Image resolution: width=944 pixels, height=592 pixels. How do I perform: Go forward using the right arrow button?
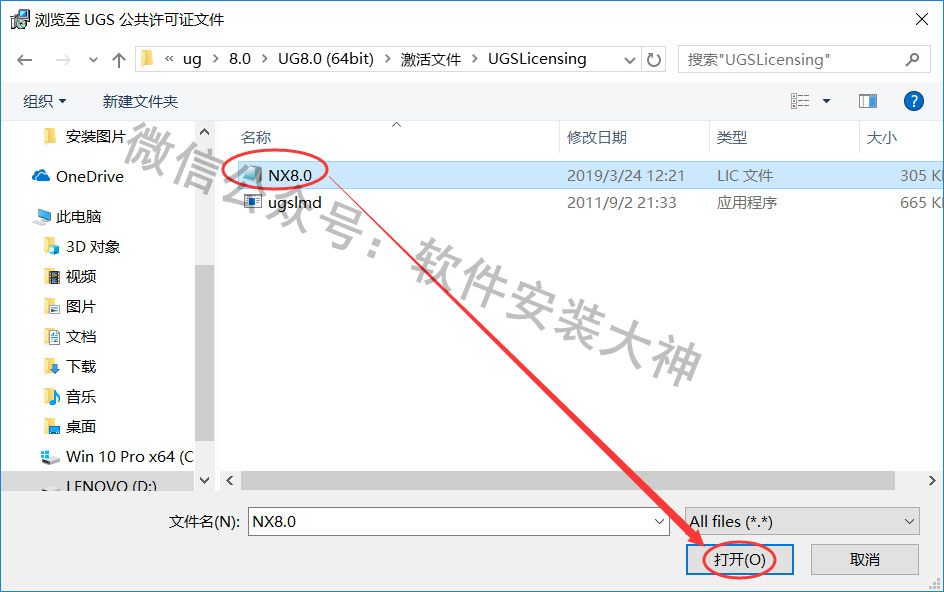click(x=63, y=60)
